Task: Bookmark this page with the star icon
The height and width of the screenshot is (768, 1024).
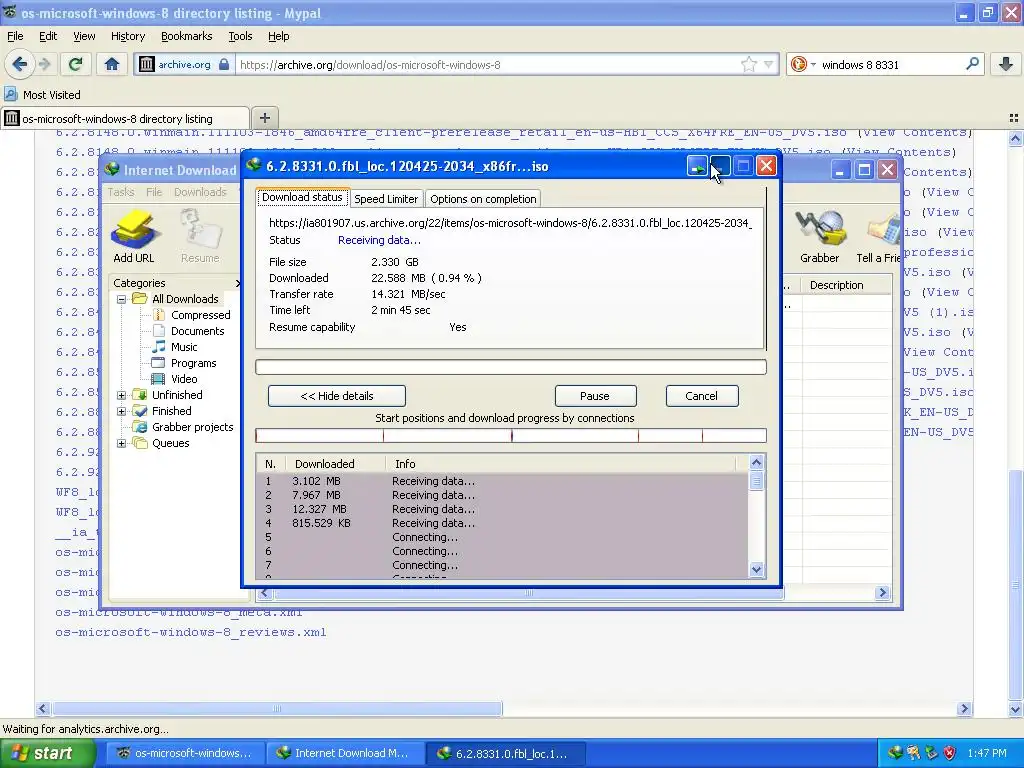Action: pyautogui.click(x=748, y=64)
